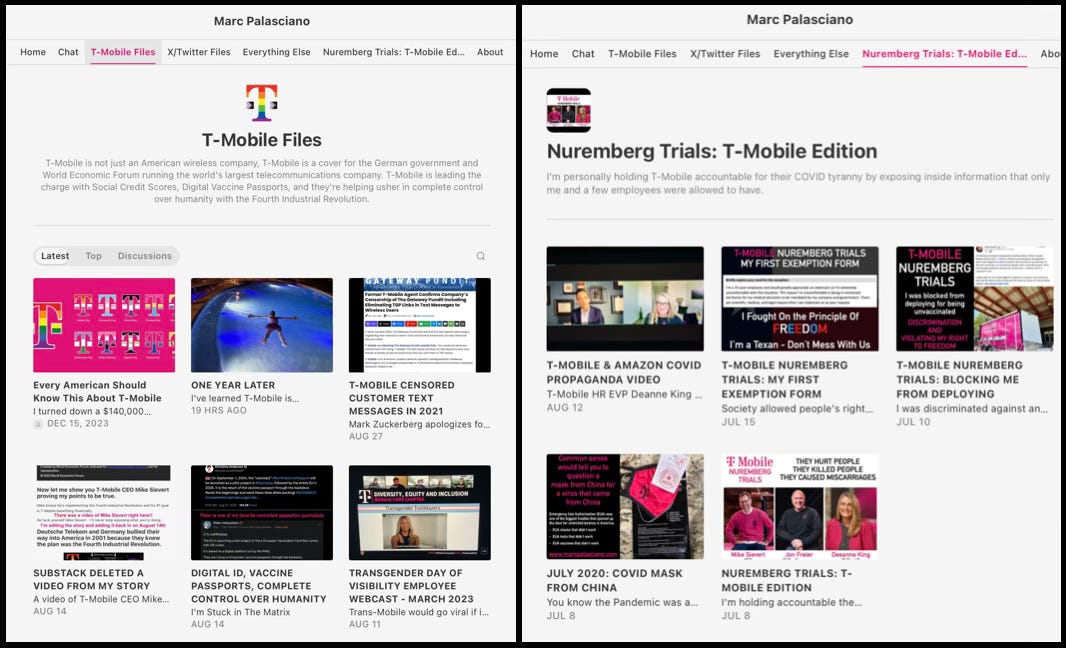Open 'DIGITAL ID, VACCINE PASSPORTS' post title
This screenshot has height=648, width=1066.
click(258, 585)
